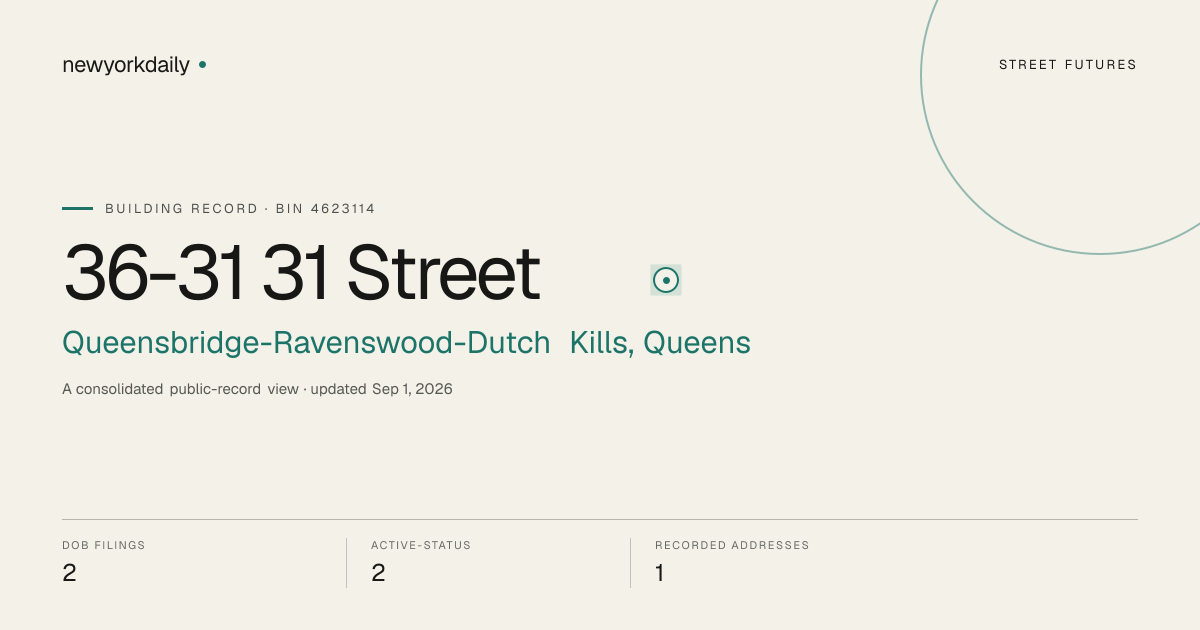This screenshot has width=1200, height=630.
Task: Click the DOB Filings count of 2
Action: [69, 573]
